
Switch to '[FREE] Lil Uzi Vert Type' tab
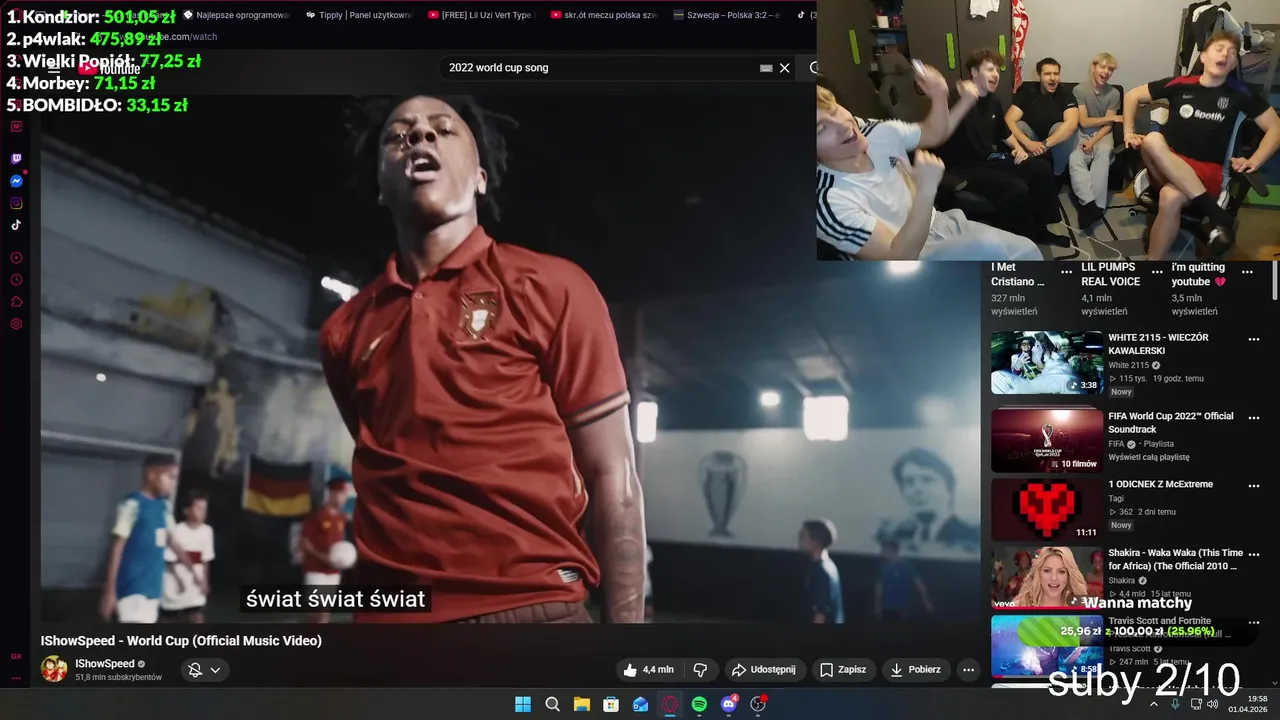click(480, 15)
